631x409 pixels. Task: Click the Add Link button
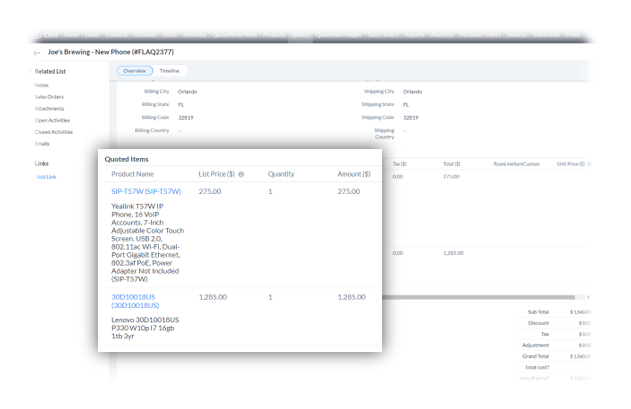(x=46, y=177)
